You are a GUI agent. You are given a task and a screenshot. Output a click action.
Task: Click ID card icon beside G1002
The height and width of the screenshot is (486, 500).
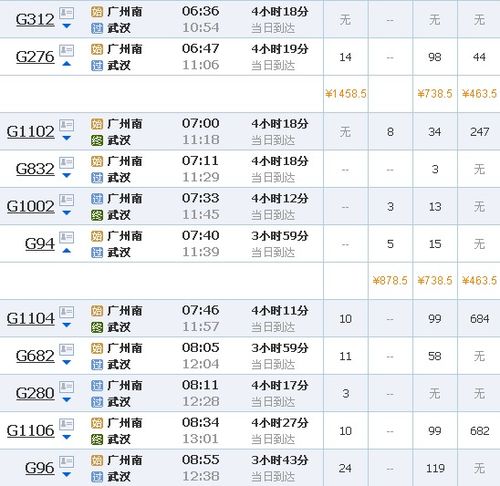(x=66, y=200)
